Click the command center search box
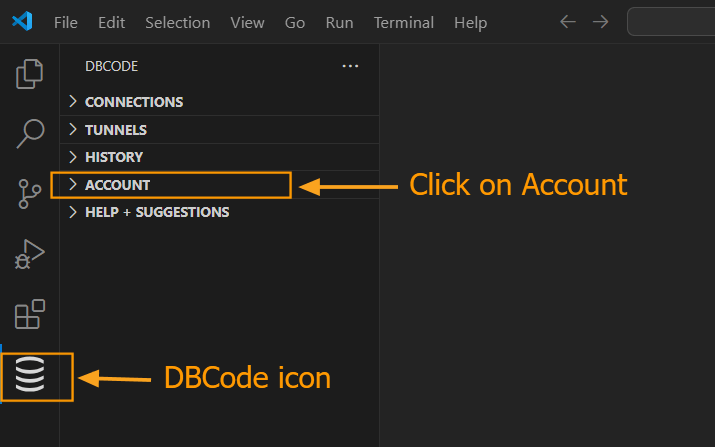 point(671,21)
